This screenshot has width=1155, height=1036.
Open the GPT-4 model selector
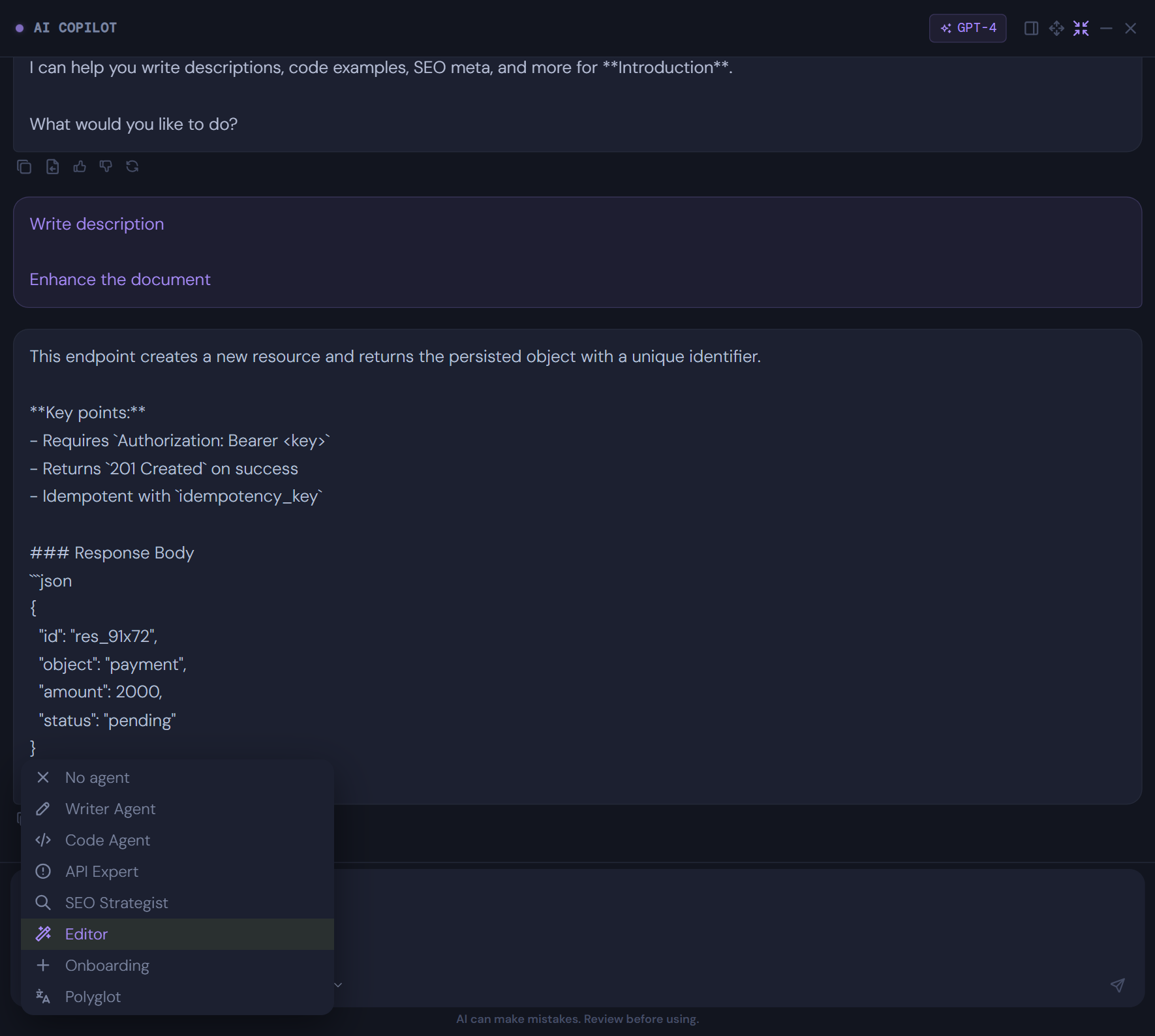point(967,28)
